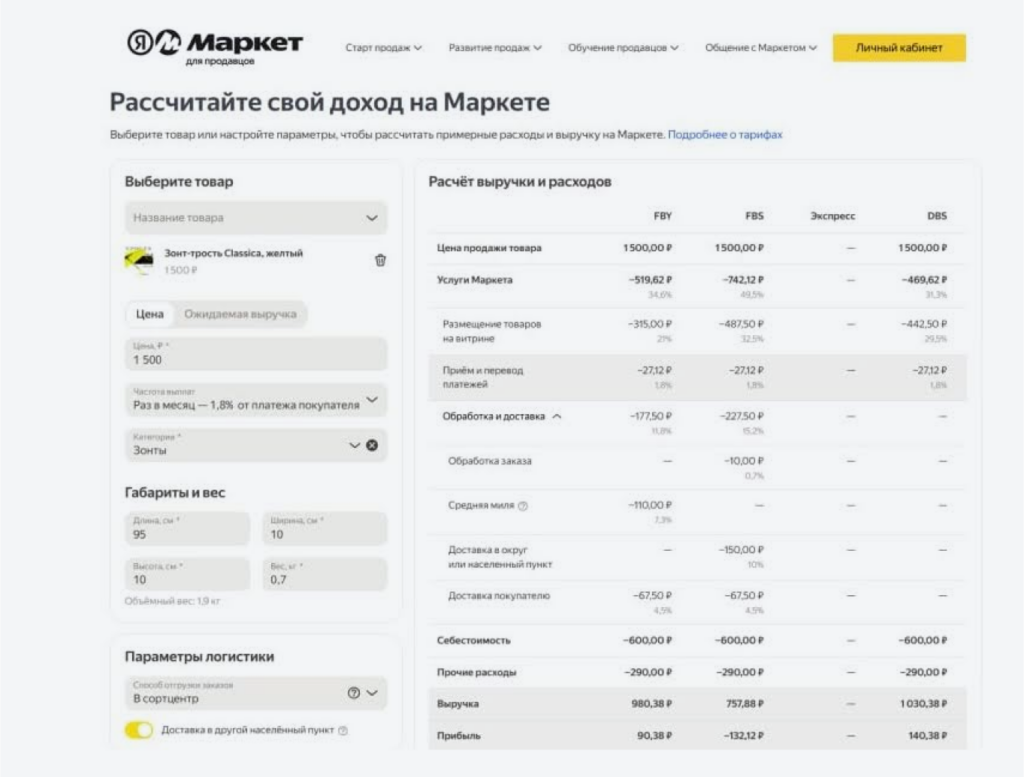Delete the umbrella product with trash icon
The height and width of the screenshot is (777, 1024).
tap(380, 260)
